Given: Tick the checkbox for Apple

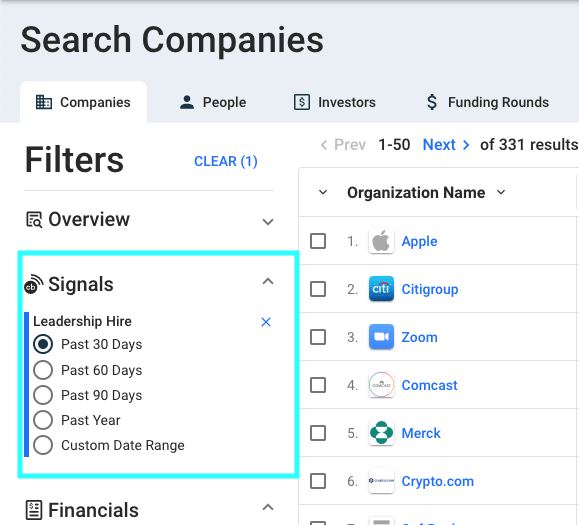Looking at the screenshot, I should pos(318,241).
